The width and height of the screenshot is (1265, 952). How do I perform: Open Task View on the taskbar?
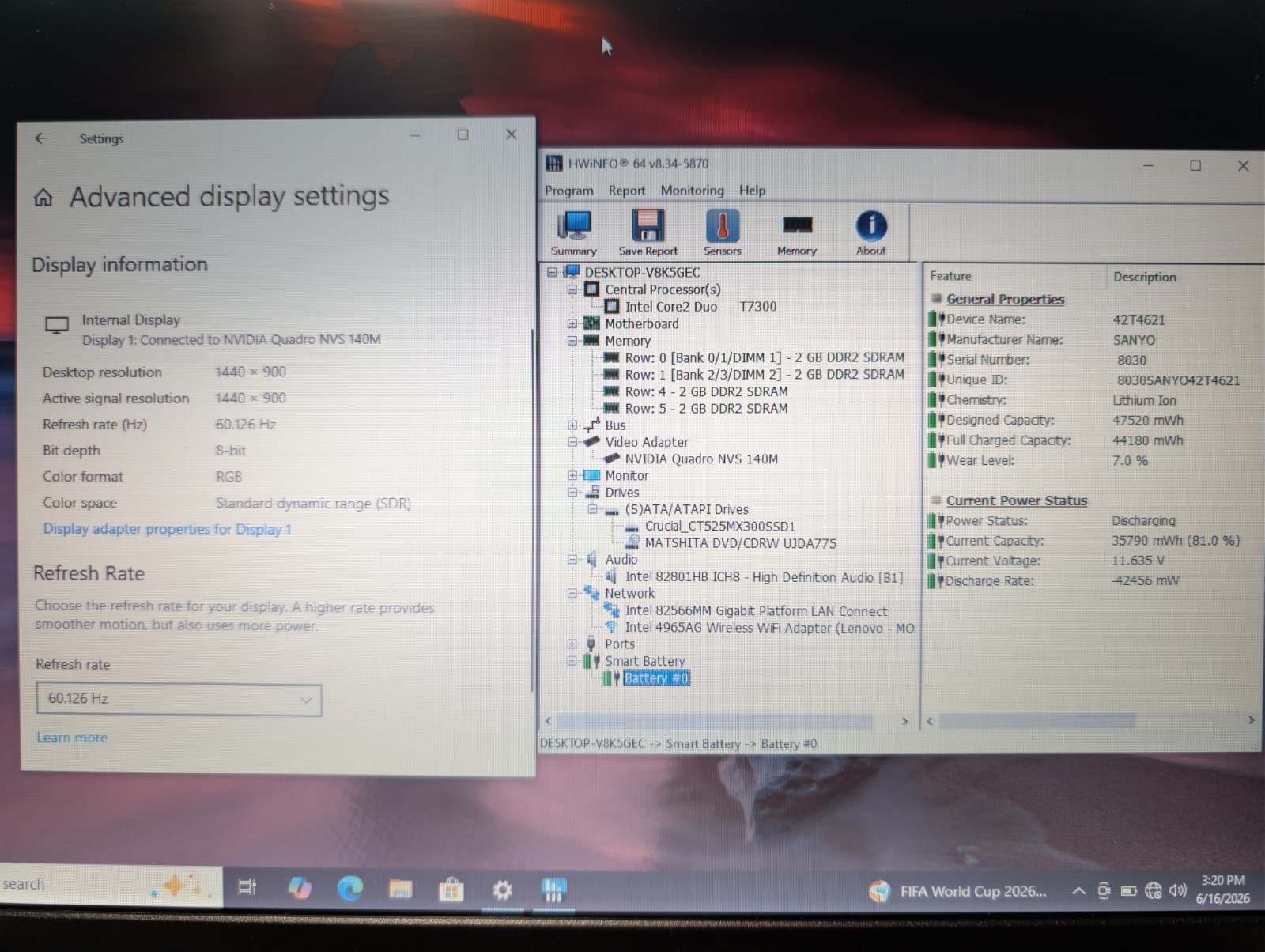tap(247, 887)
